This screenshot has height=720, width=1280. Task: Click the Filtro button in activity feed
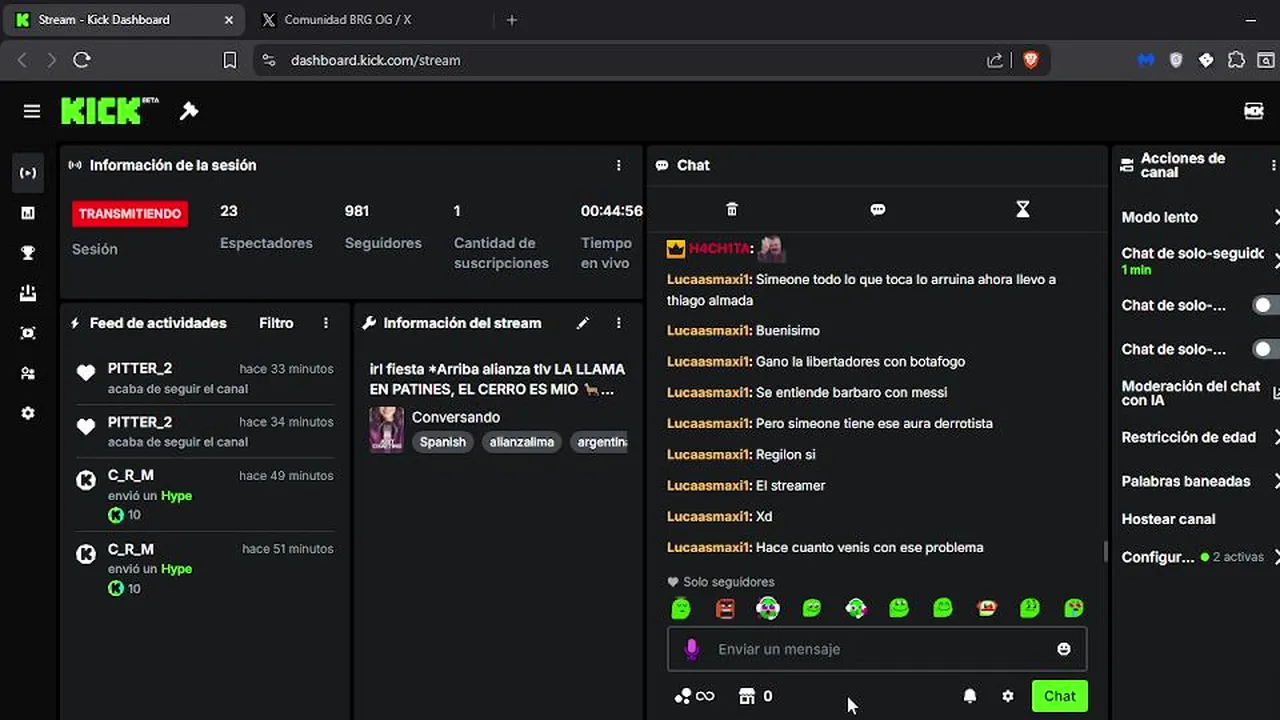click(x=276, y=323)
